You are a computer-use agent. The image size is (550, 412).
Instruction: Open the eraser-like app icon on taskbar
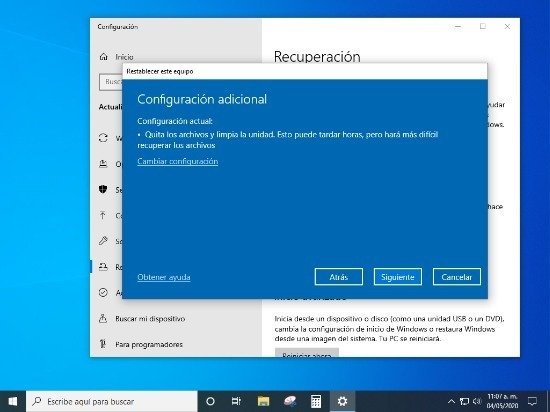(x=290, y=401)
